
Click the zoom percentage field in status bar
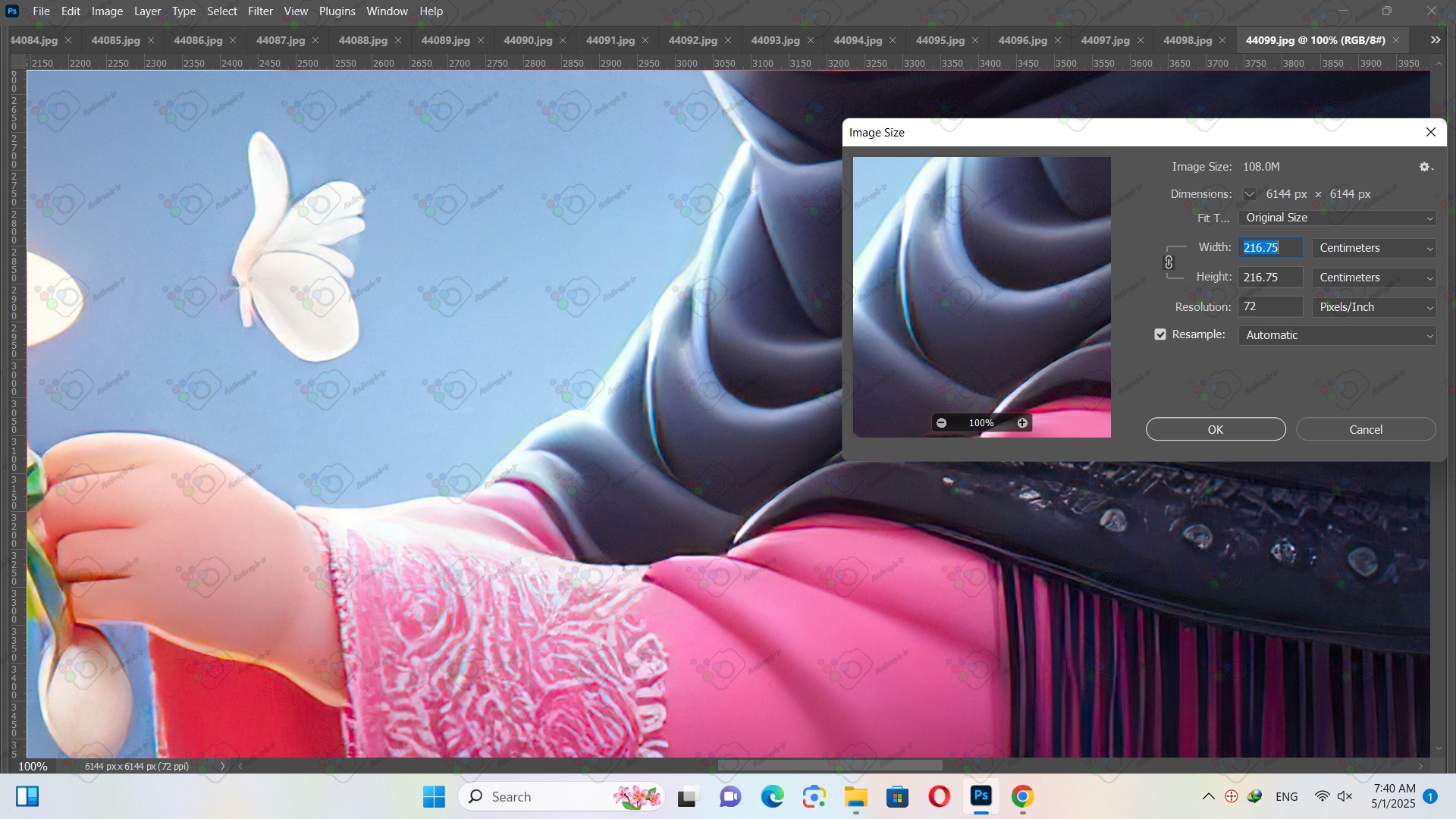(33, 766)
